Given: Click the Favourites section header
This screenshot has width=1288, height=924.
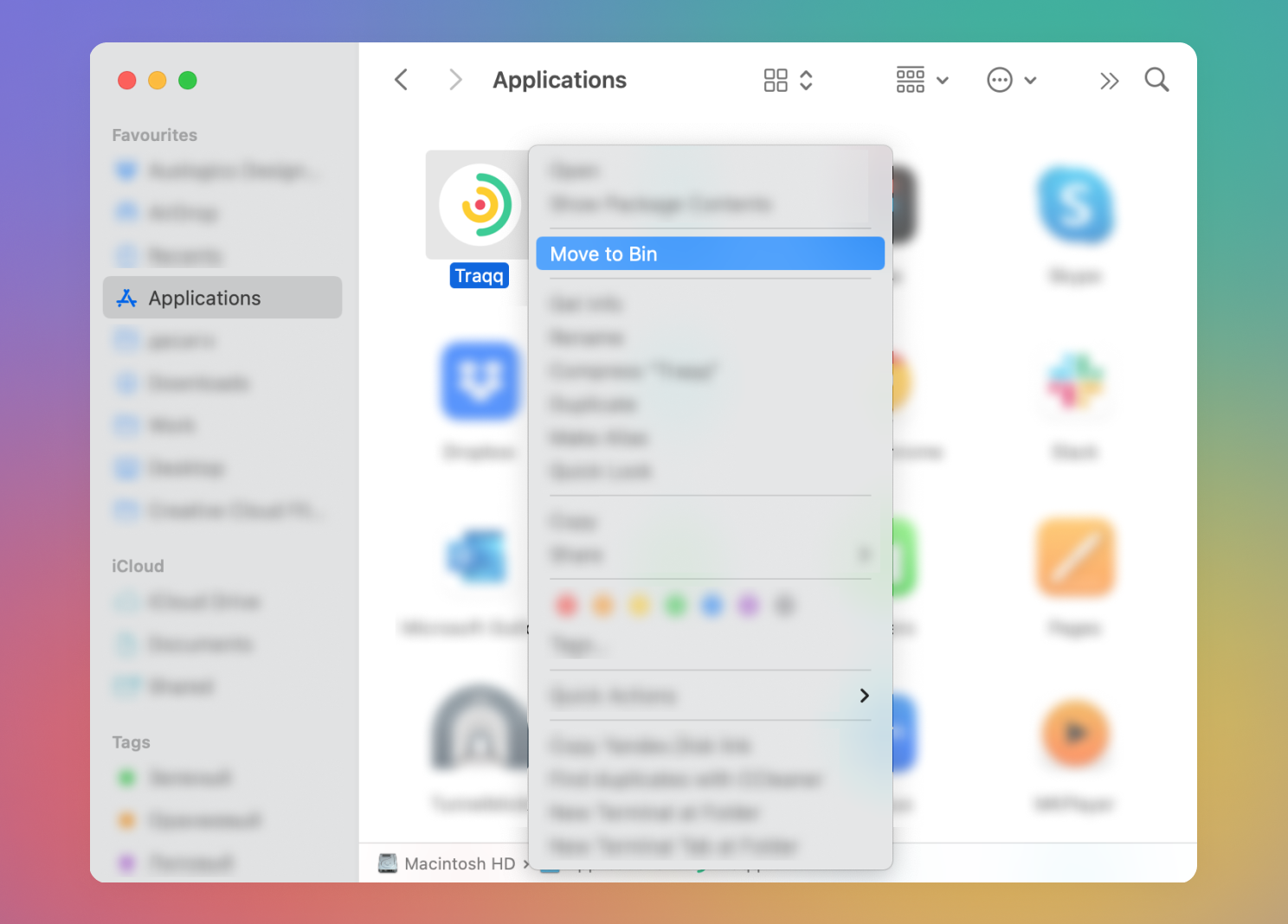Looking at the screenshot, I should [x=154, y=135].
